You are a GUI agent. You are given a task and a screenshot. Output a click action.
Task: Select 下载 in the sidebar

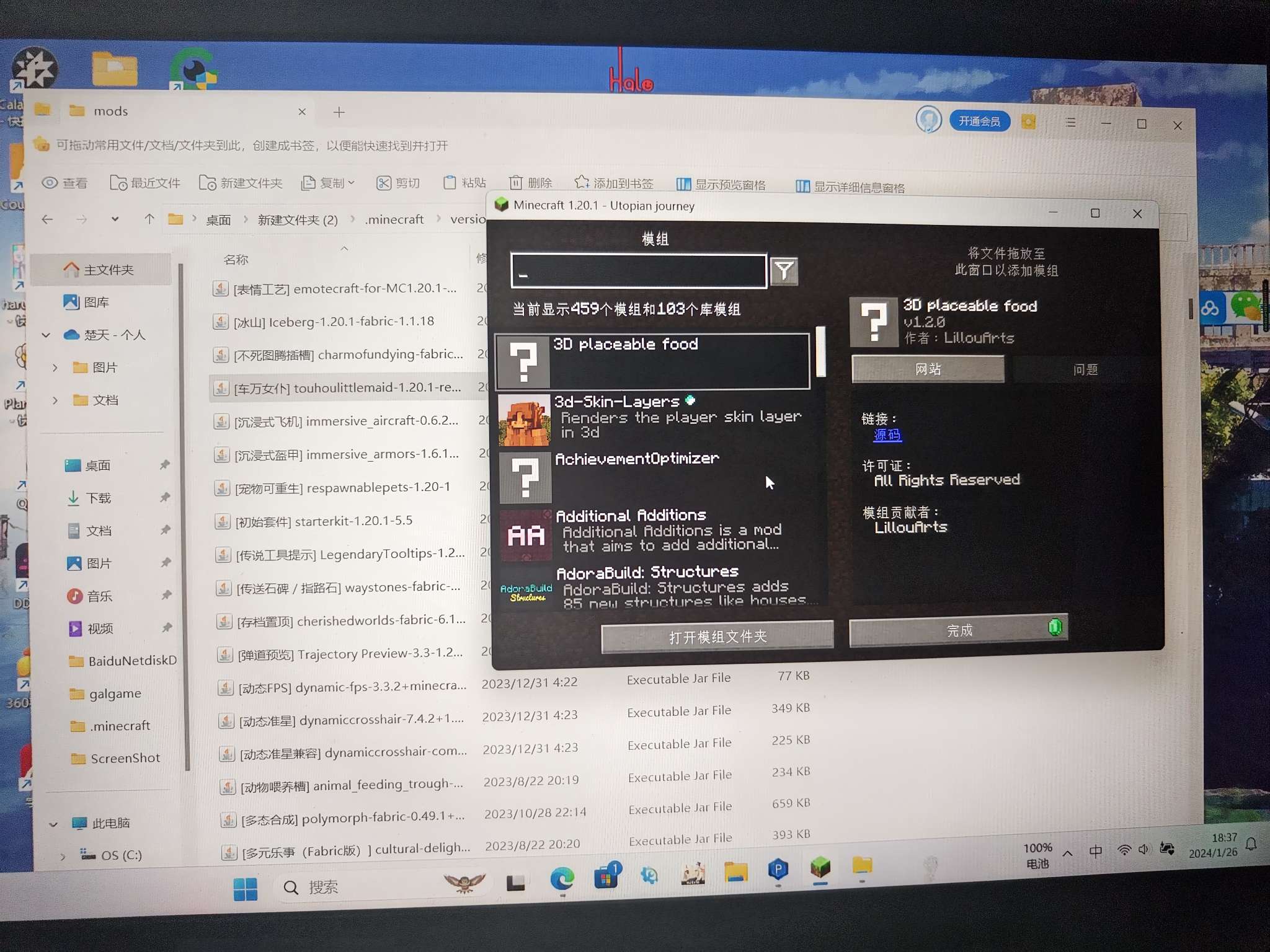point(89,498)
